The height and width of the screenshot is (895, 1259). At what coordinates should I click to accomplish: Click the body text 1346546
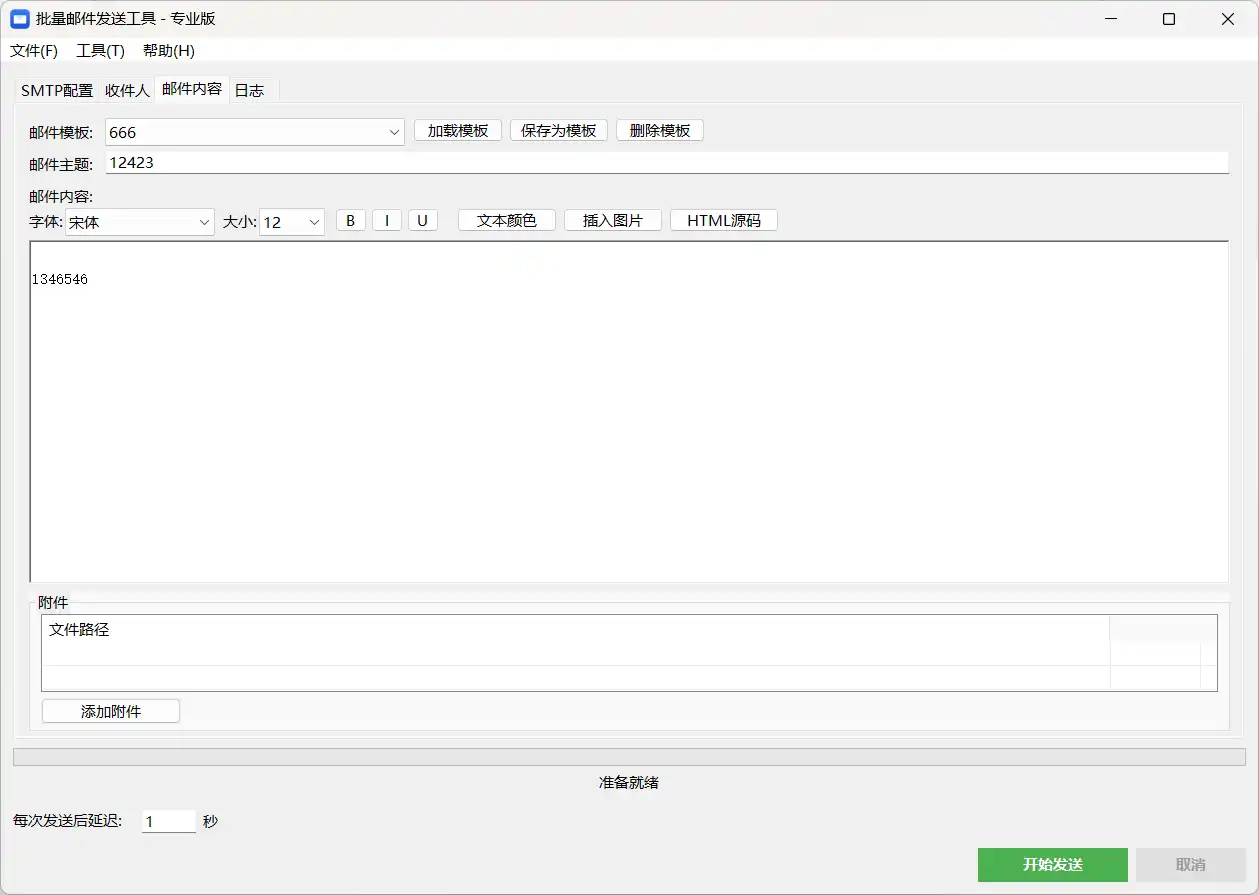tap(60, 280)
